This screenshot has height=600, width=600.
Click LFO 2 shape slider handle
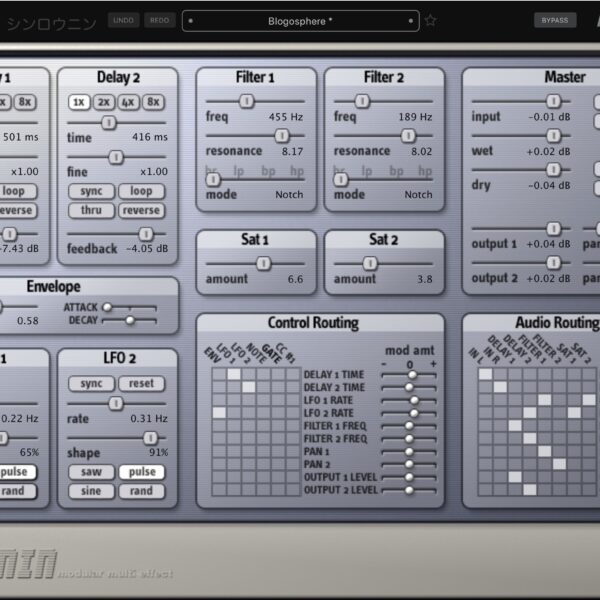pyautogui.click(x=150, y=438)
